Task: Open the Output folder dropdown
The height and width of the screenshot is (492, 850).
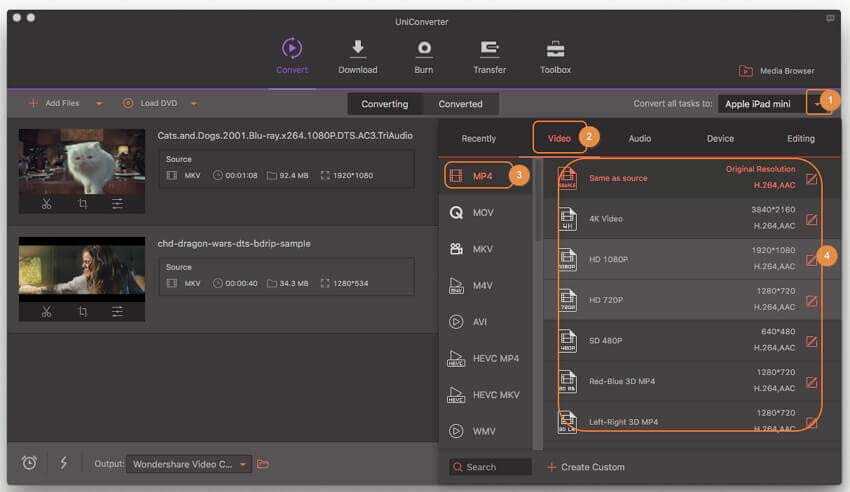Action: [189, 464]
